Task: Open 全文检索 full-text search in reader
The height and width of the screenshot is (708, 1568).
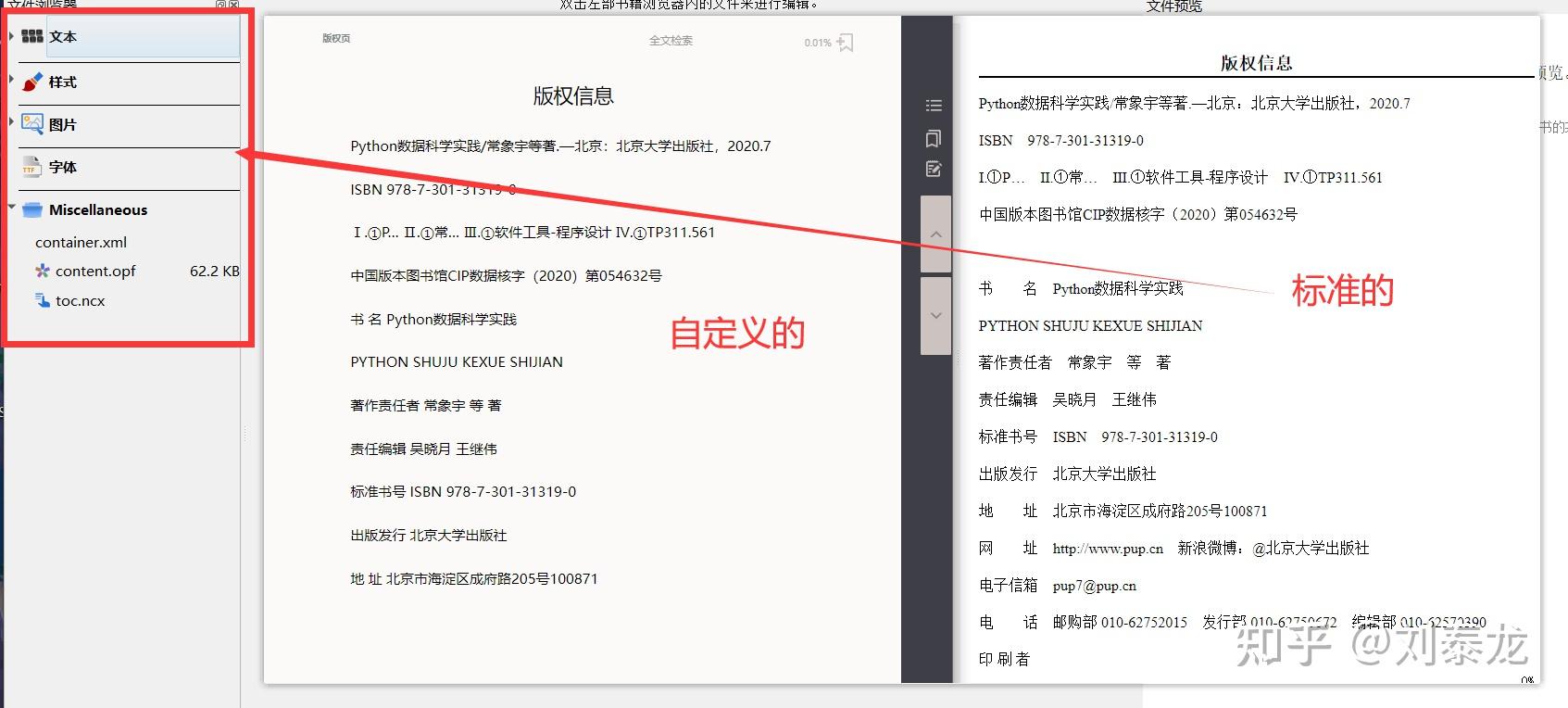Action: (671, 41)
